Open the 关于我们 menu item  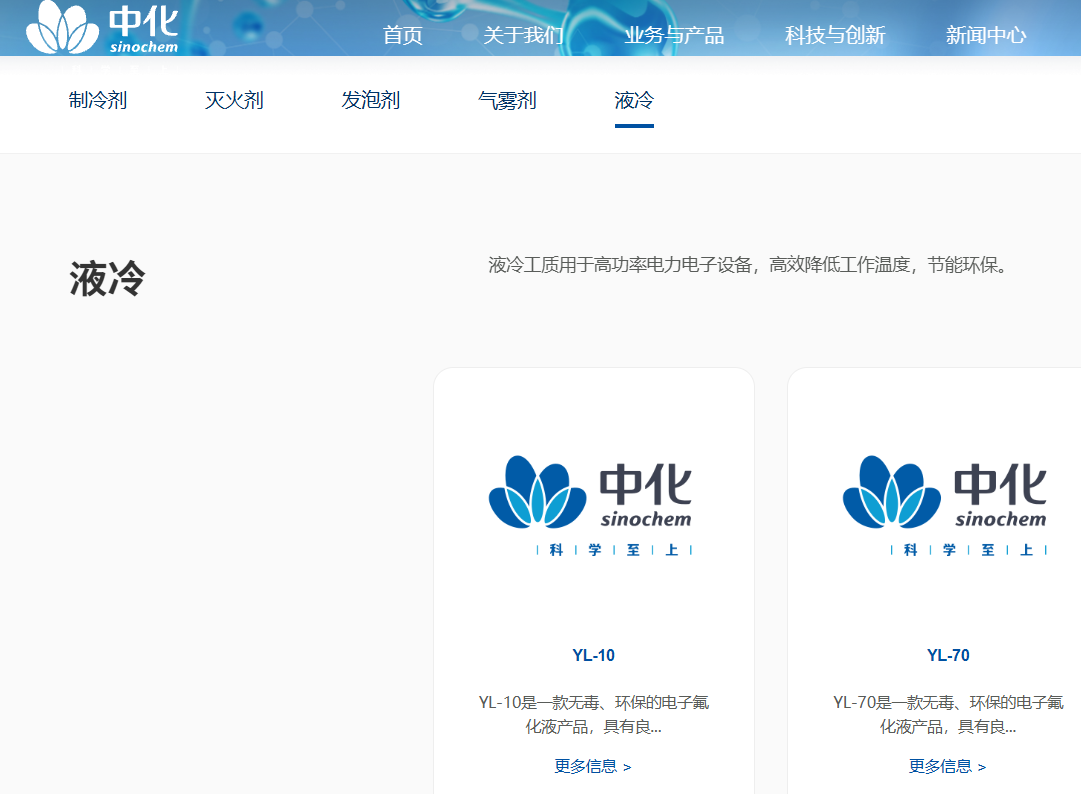click(523, 35)
